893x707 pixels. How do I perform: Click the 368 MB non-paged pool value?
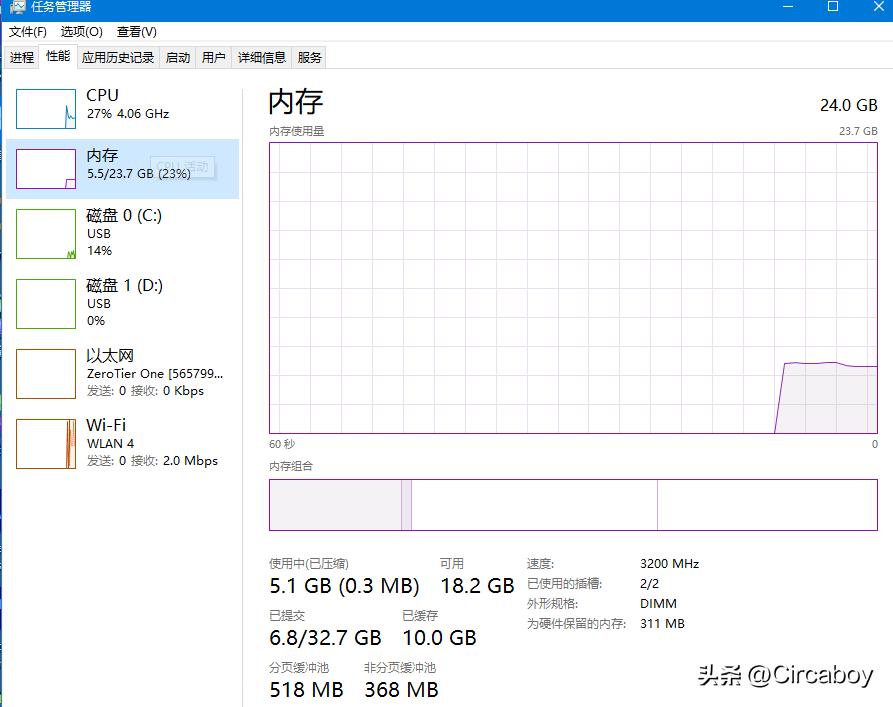pyautogui.click(x=402, y=689)
